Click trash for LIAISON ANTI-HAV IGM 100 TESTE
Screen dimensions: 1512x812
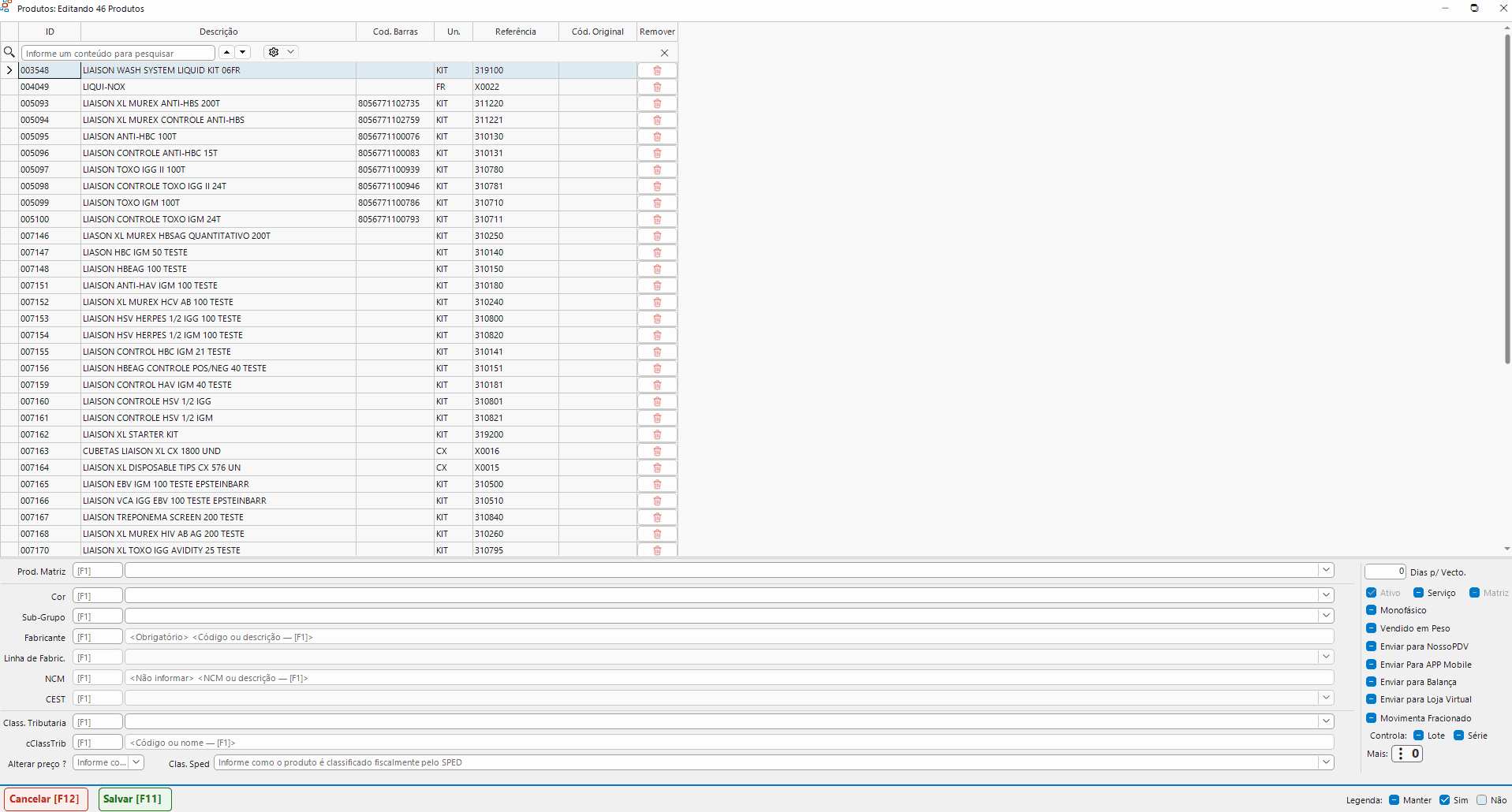657,285
